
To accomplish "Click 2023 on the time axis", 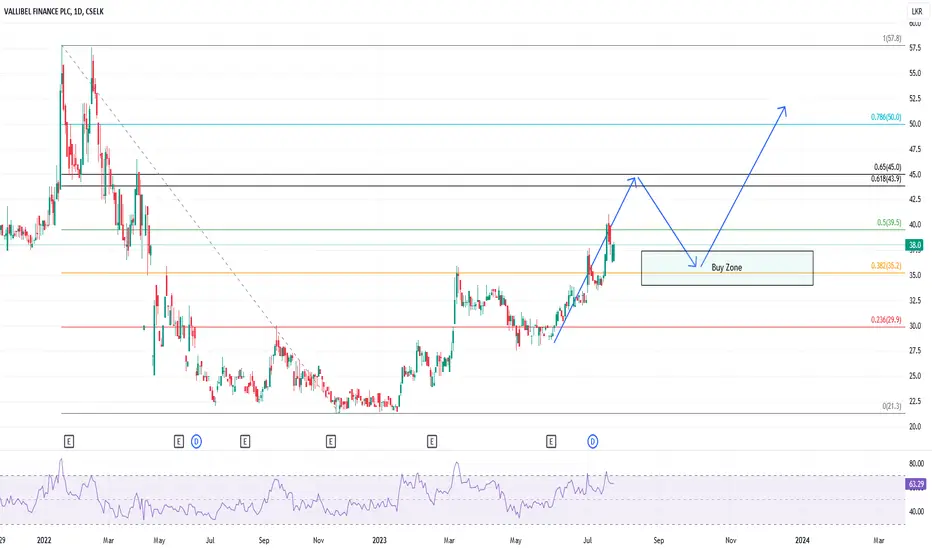I will [379, 540].
